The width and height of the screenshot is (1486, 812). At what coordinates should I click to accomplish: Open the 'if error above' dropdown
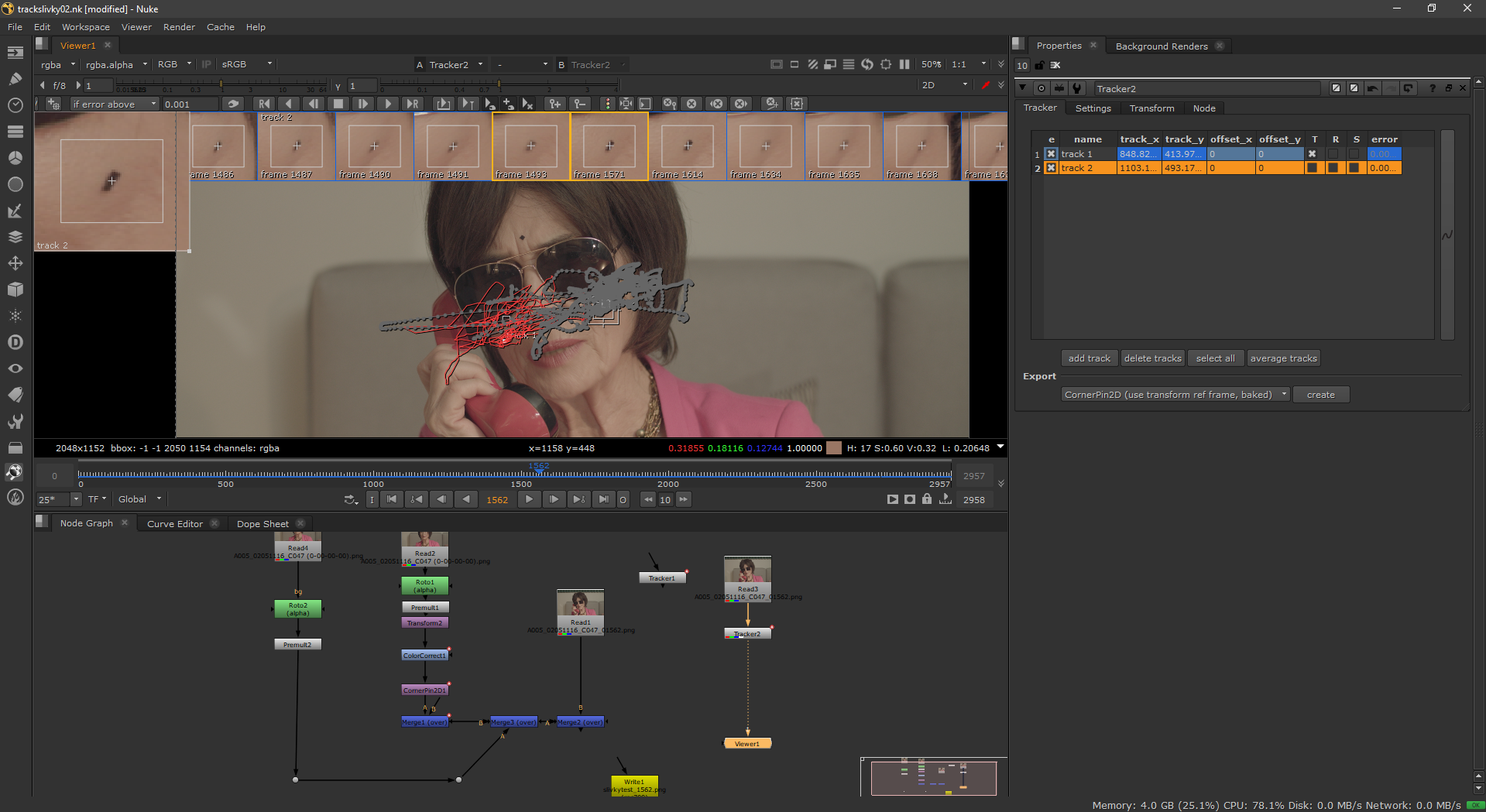click(x=114, y=104)
